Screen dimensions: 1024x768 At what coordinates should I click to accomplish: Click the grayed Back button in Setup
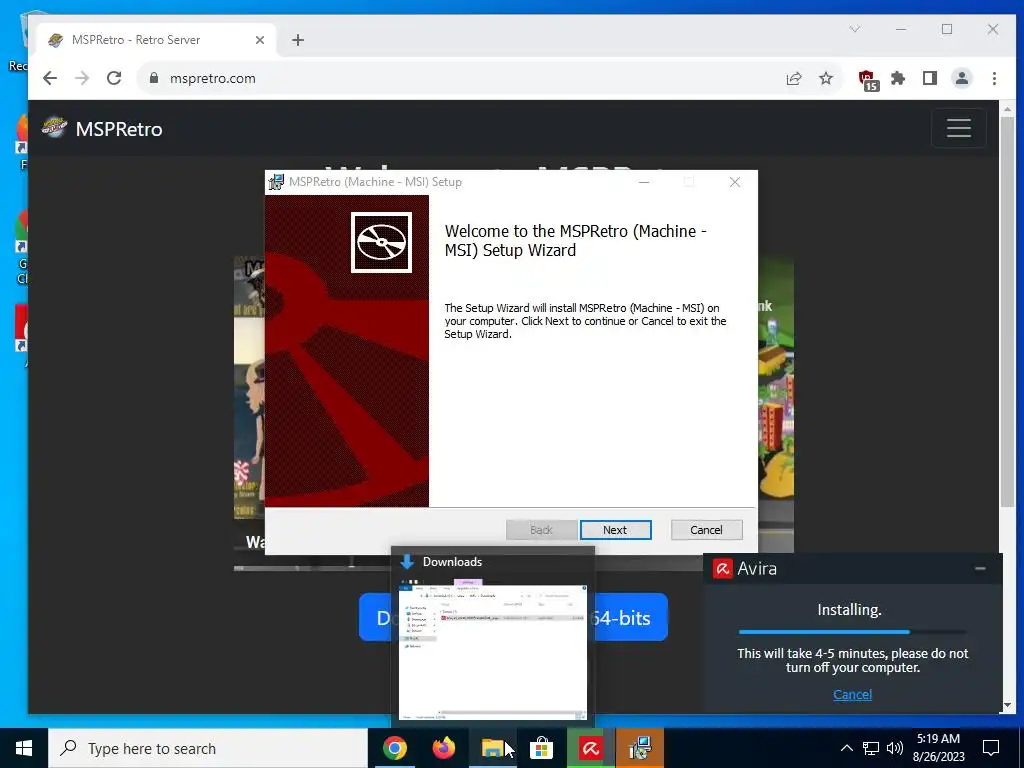[541, 530]
